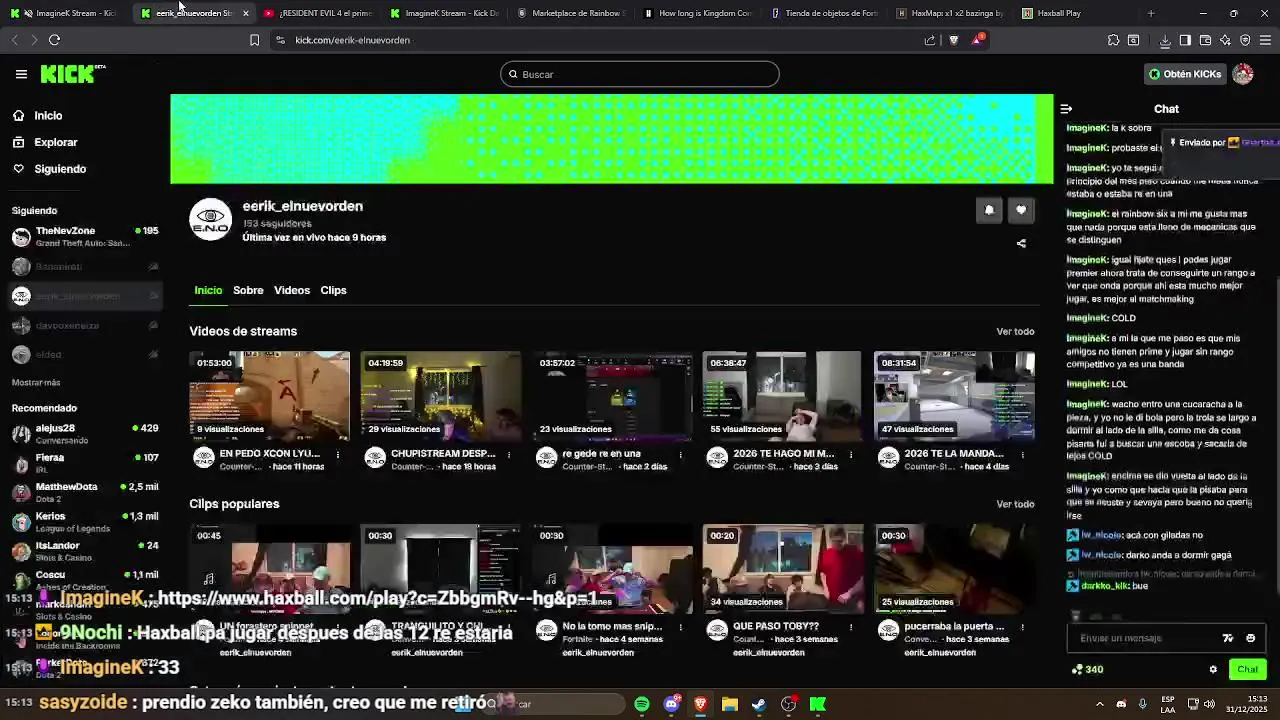The height and width of the screenshot is (720, 1280).
Task: Reload the page with the refresh icon
Action: 54,40
